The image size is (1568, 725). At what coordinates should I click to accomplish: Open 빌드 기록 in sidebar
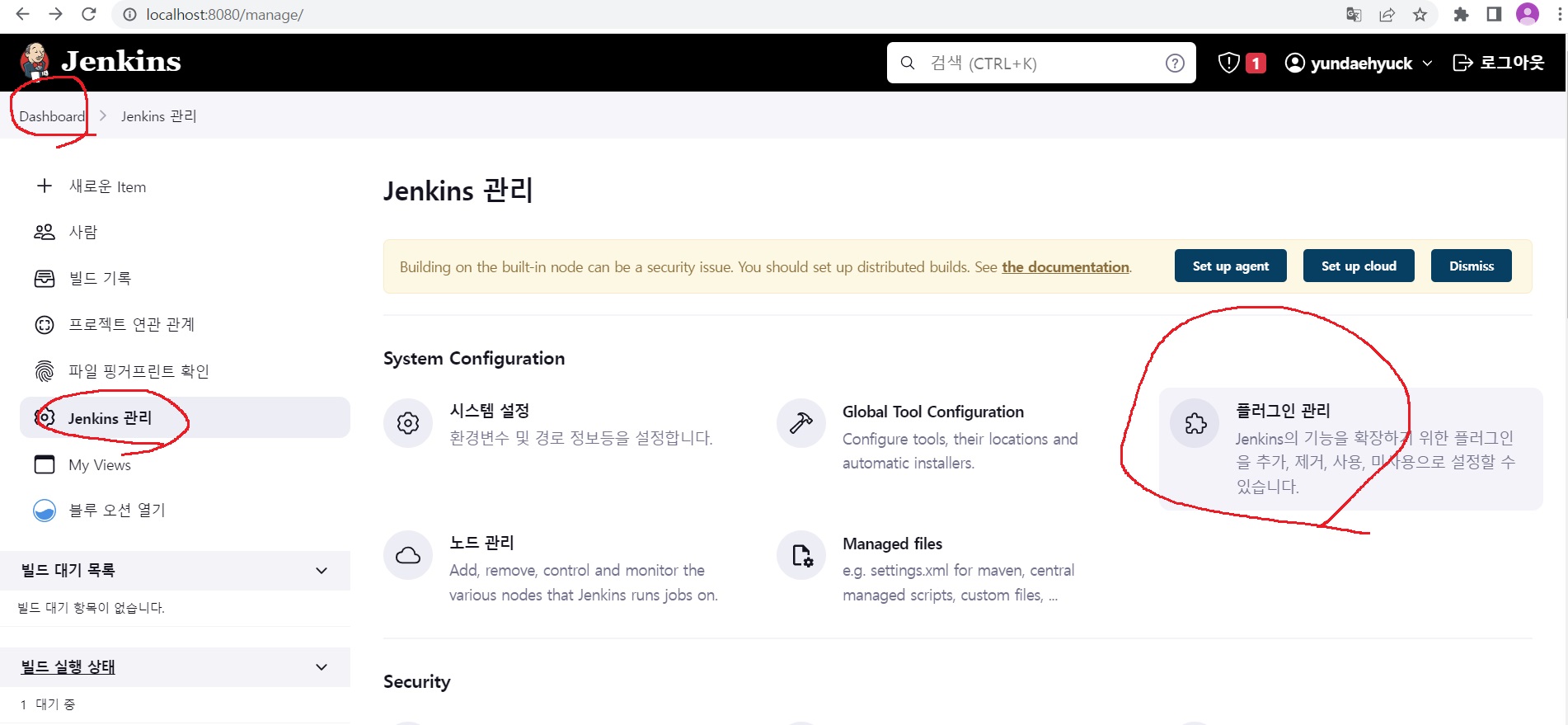(x=185, y=279)
